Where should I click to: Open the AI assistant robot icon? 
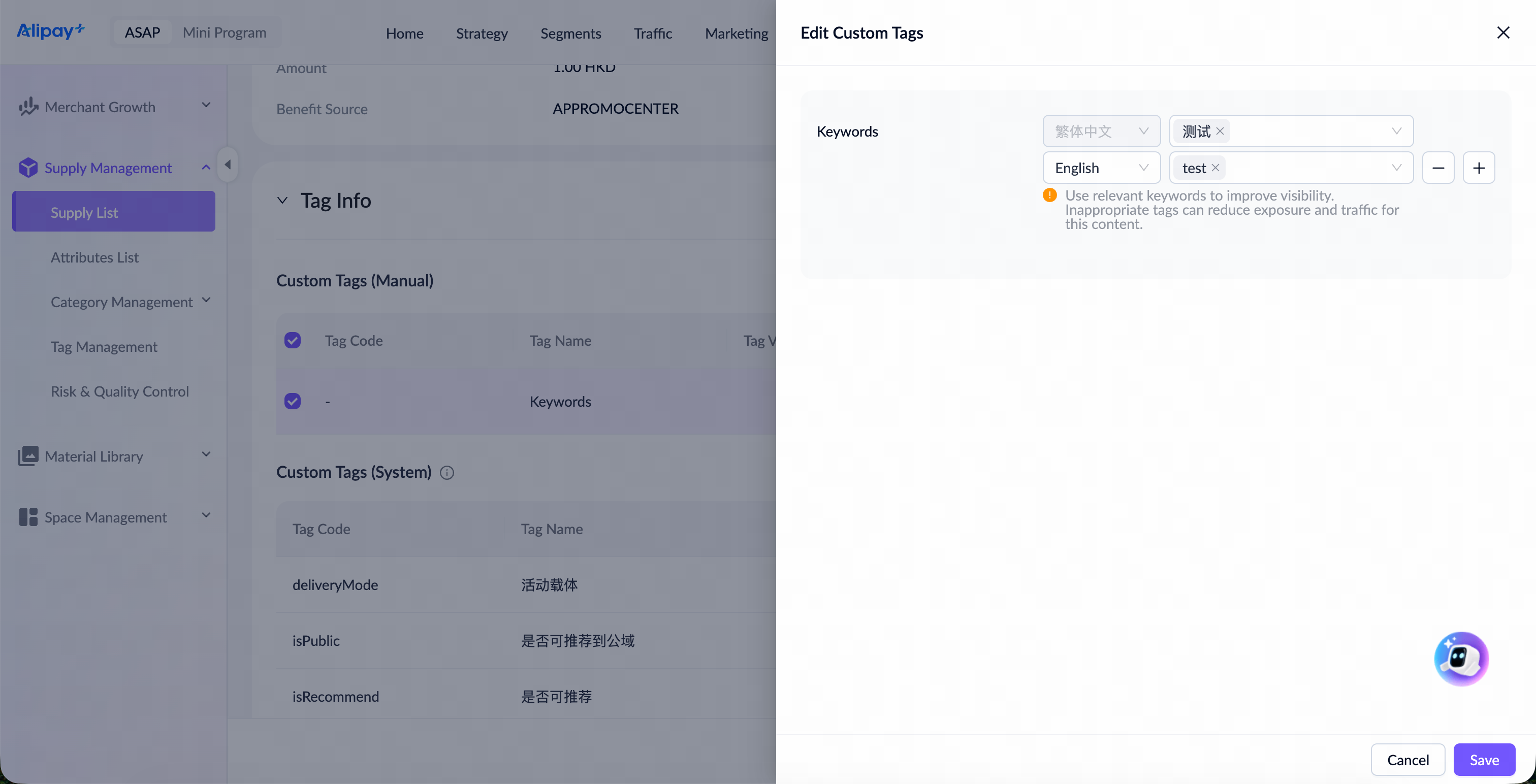coord(1461,658)
